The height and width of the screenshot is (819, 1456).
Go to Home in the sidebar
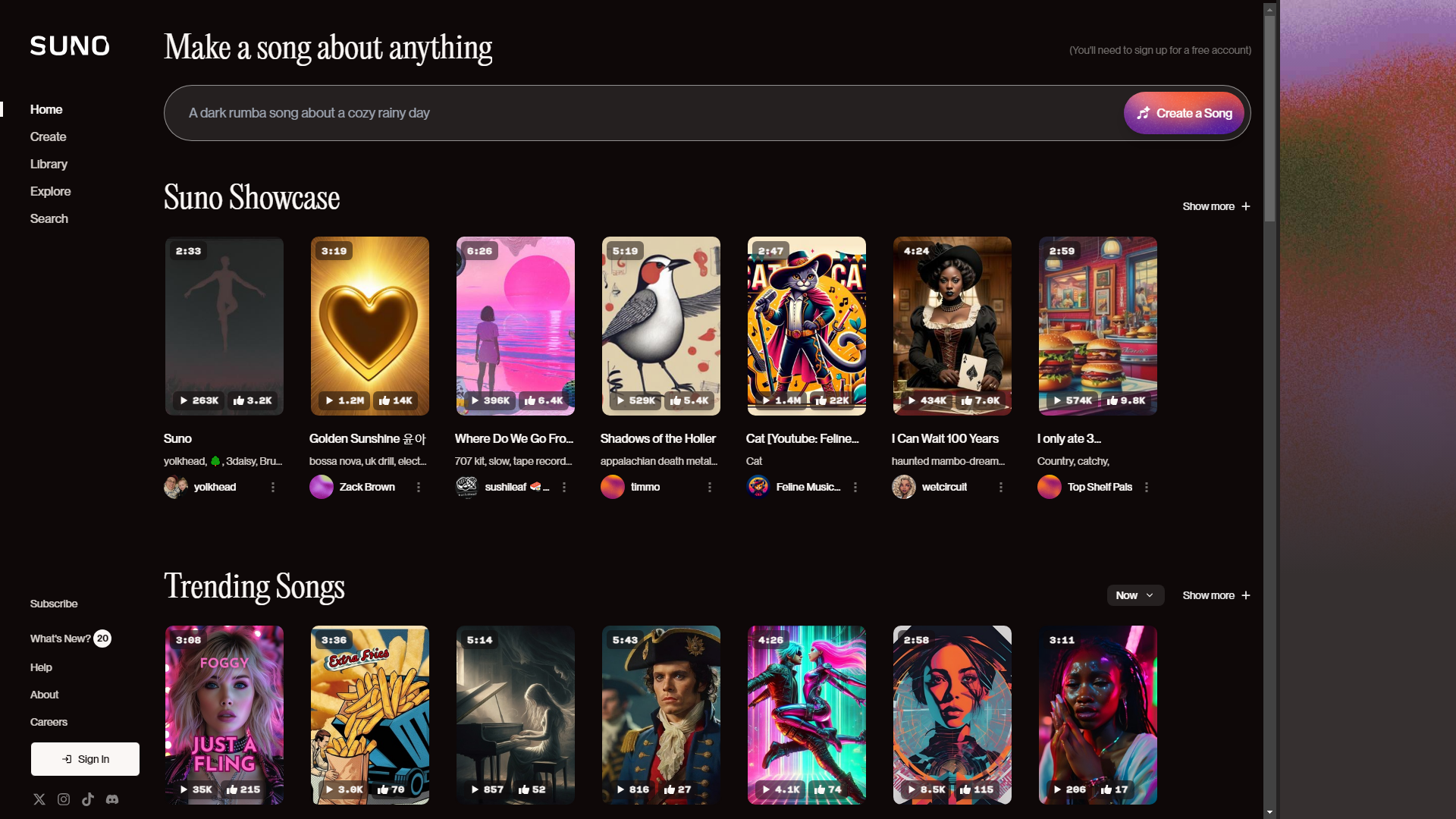(46, 109)
